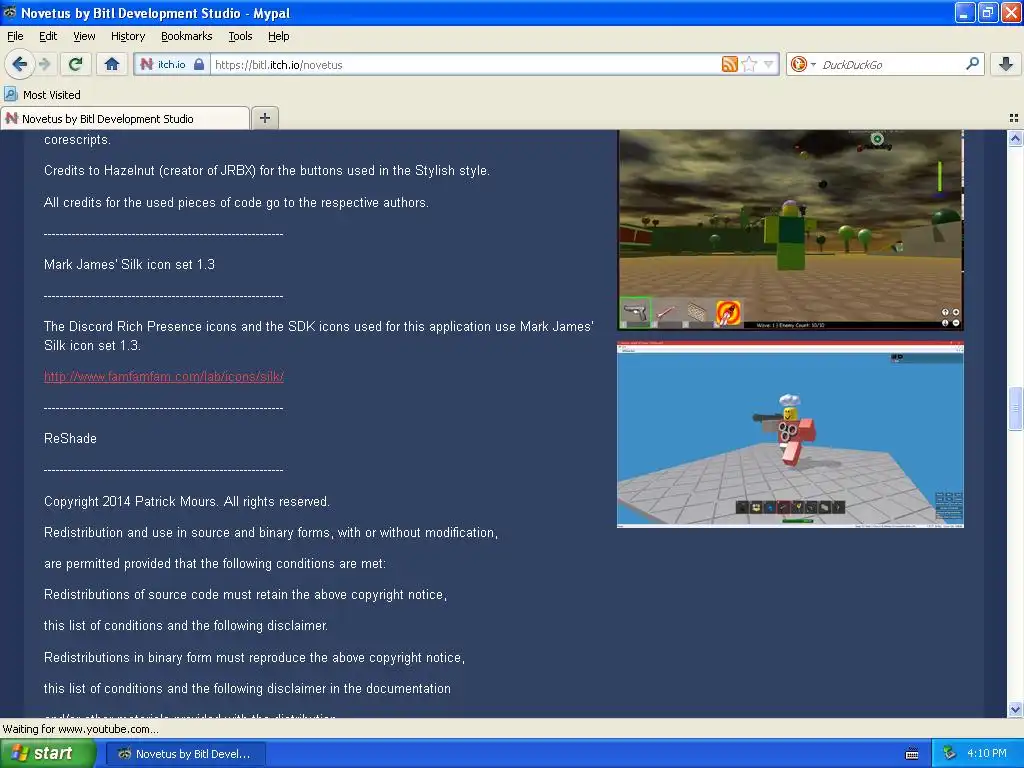1024x768 pixels.
Task: Open the Tools menu
Action: click(240, 36)
